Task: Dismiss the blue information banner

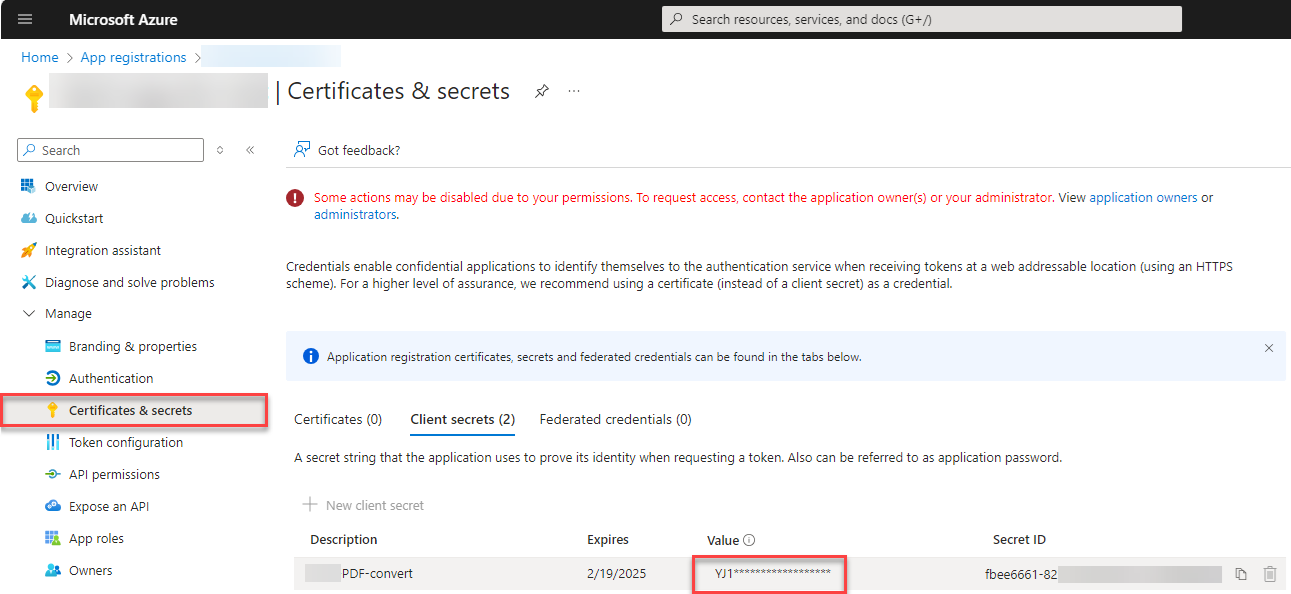Action: (x=1268, y=348)
